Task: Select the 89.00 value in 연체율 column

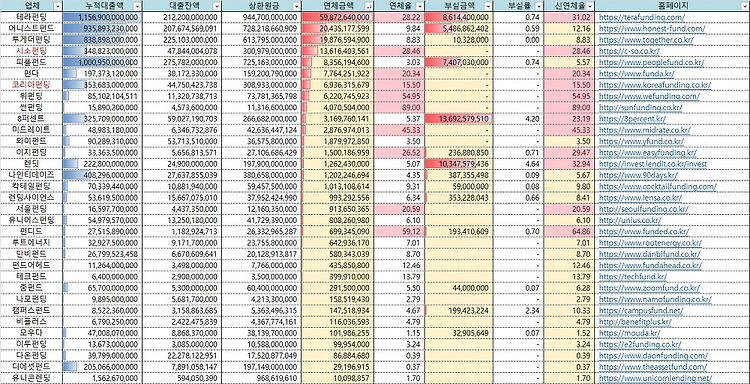Action: (x=398, y=108)
